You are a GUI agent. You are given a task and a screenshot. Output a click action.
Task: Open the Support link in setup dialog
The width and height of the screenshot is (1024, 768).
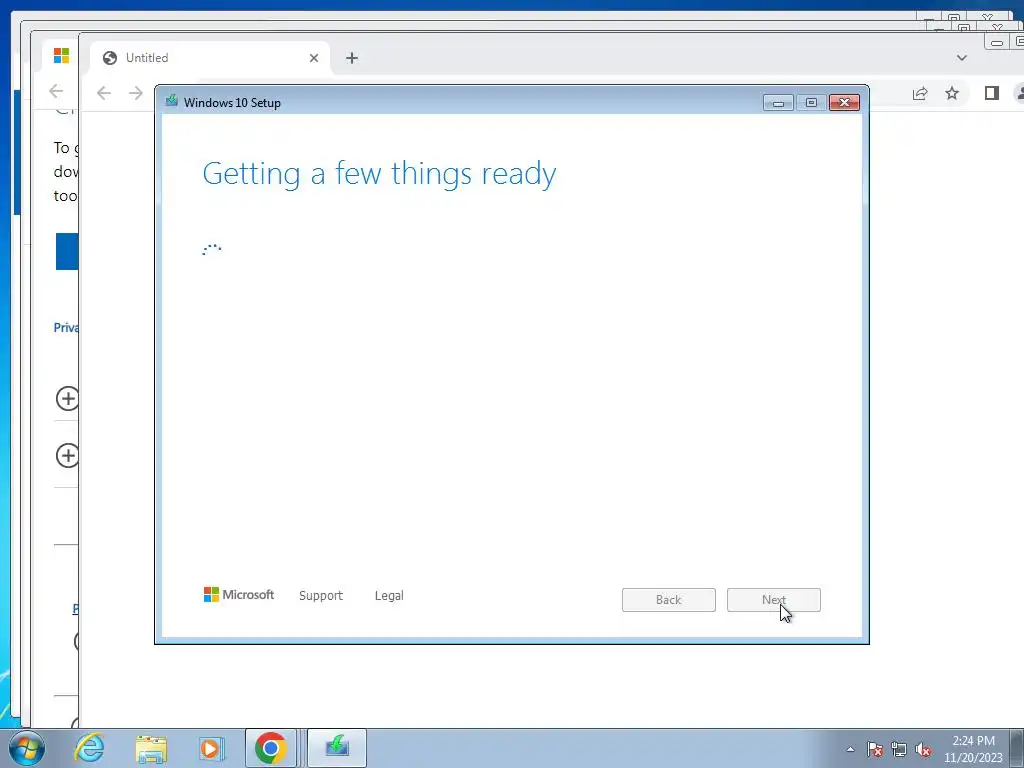point(321,596)
